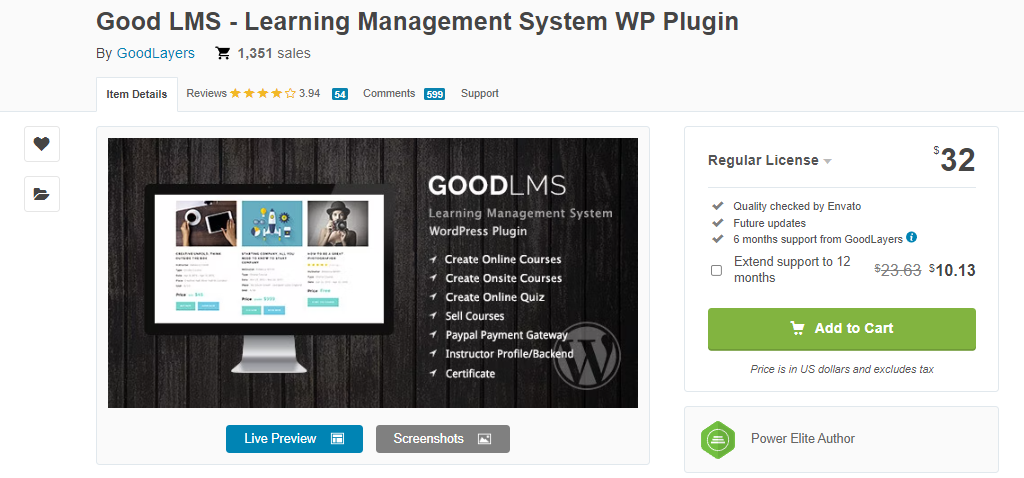The image size is (1024, 478).
Task: Click the $10.13 discounted support price
Action: pyautogui.click(x=952, y=270)
